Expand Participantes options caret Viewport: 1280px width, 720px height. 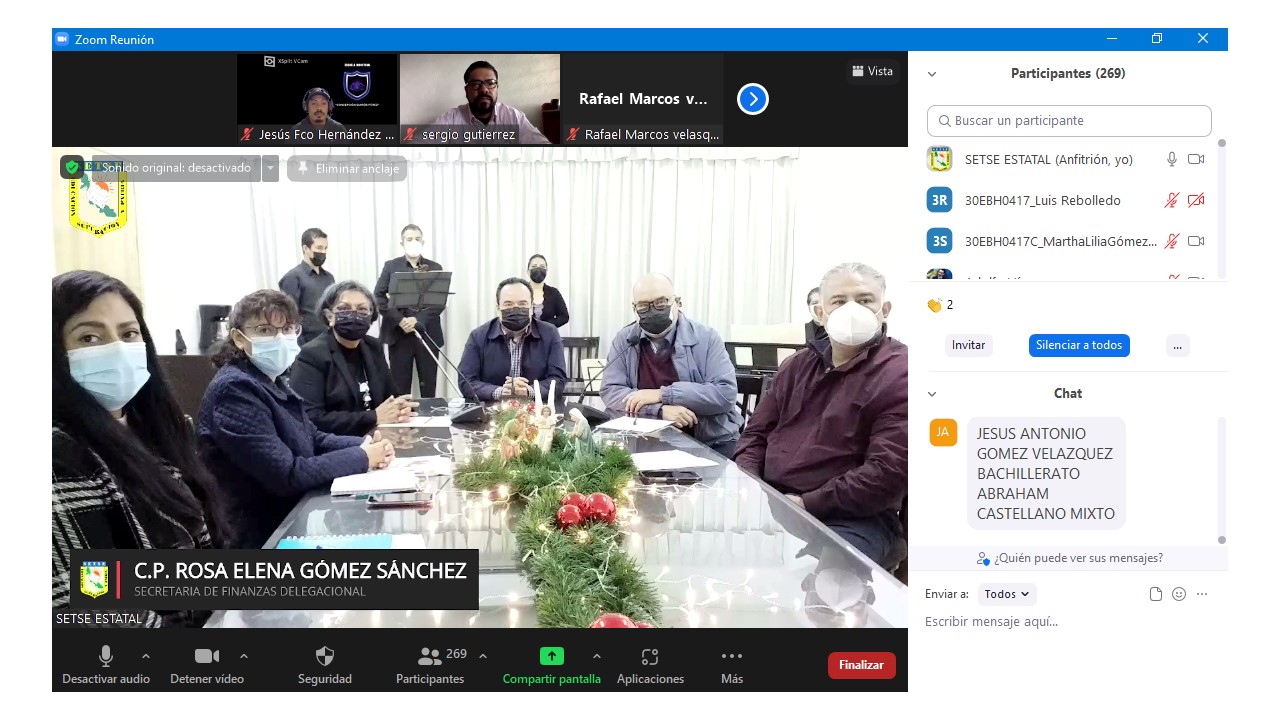[x=483, y=656]
